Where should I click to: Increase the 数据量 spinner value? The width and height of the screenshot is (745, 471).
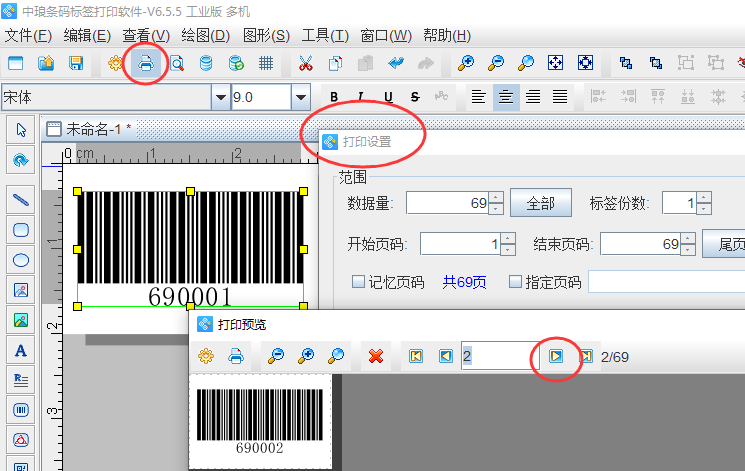496,198
